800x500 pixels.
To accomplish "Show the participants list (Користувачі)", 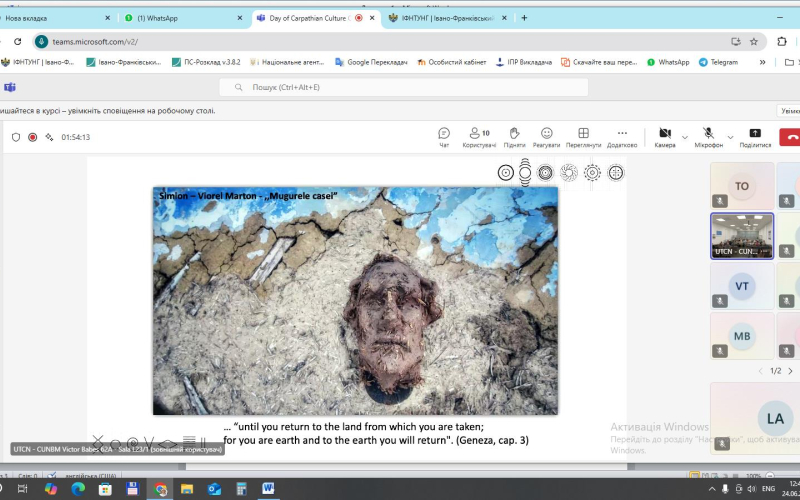I will coord(479,137).
